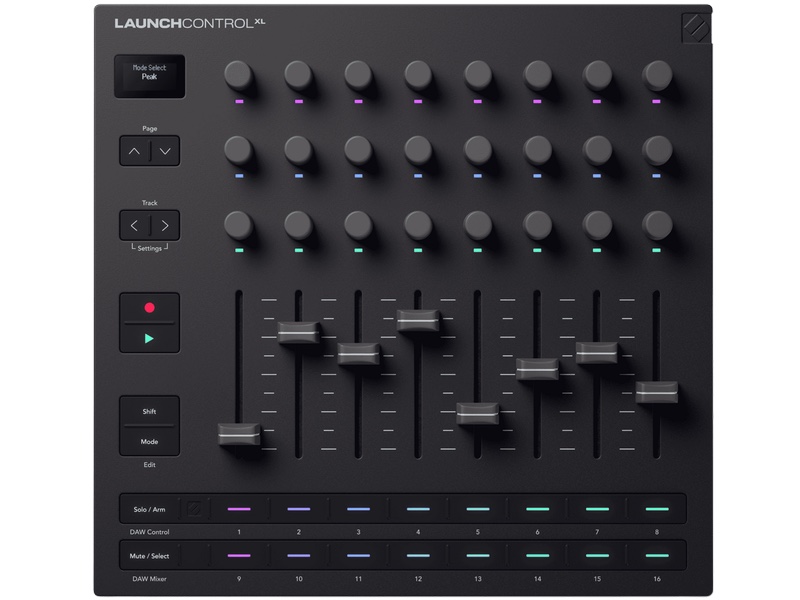800x600 pixels.
Task: Click the fader cap above button 1
Action: pyautogui.click(x=239, y=434)
